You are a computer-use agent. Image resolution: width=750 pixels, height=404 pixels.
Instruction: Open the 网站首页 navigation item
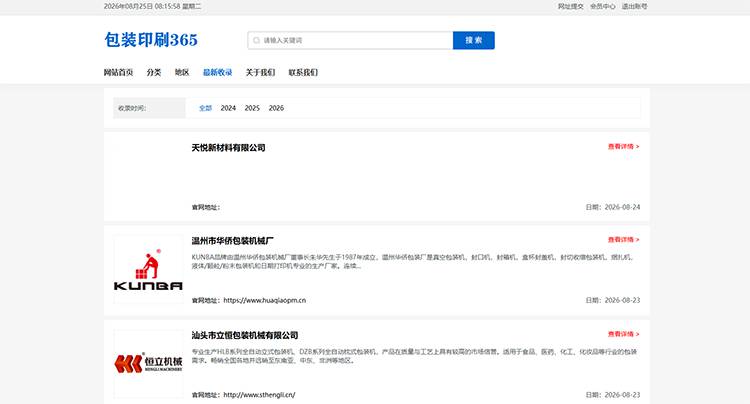tap(118, 72)
